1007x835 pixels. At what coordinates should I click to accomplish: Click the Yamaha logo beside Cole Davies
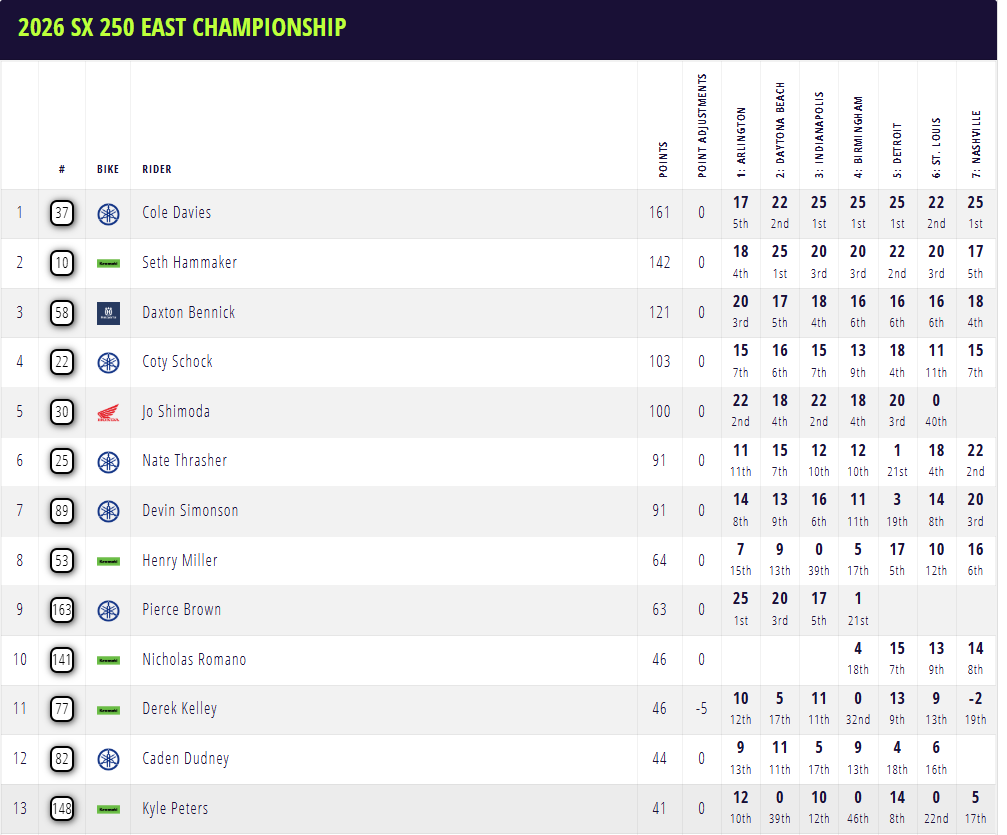point(108,213)
